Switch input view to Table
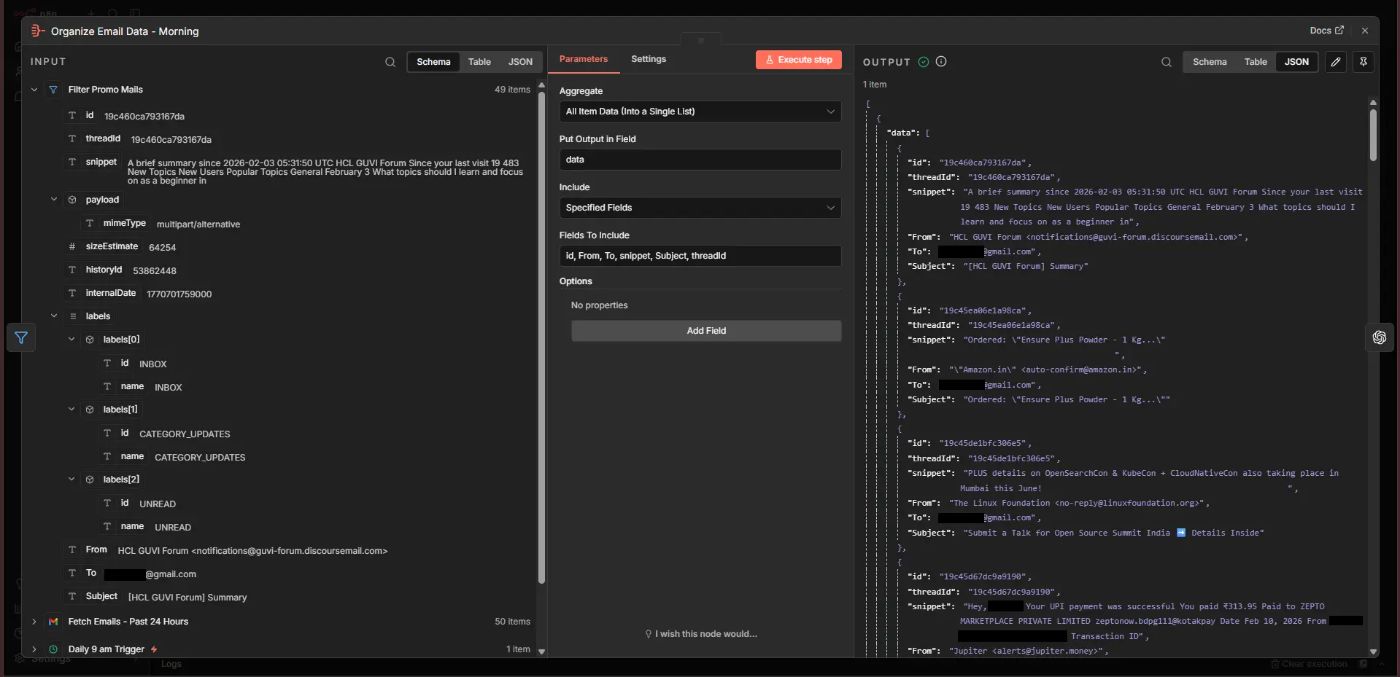Image resolution: width=1400 pixels, height=677 pixels. pyautogui.click(x=479, y=62)
